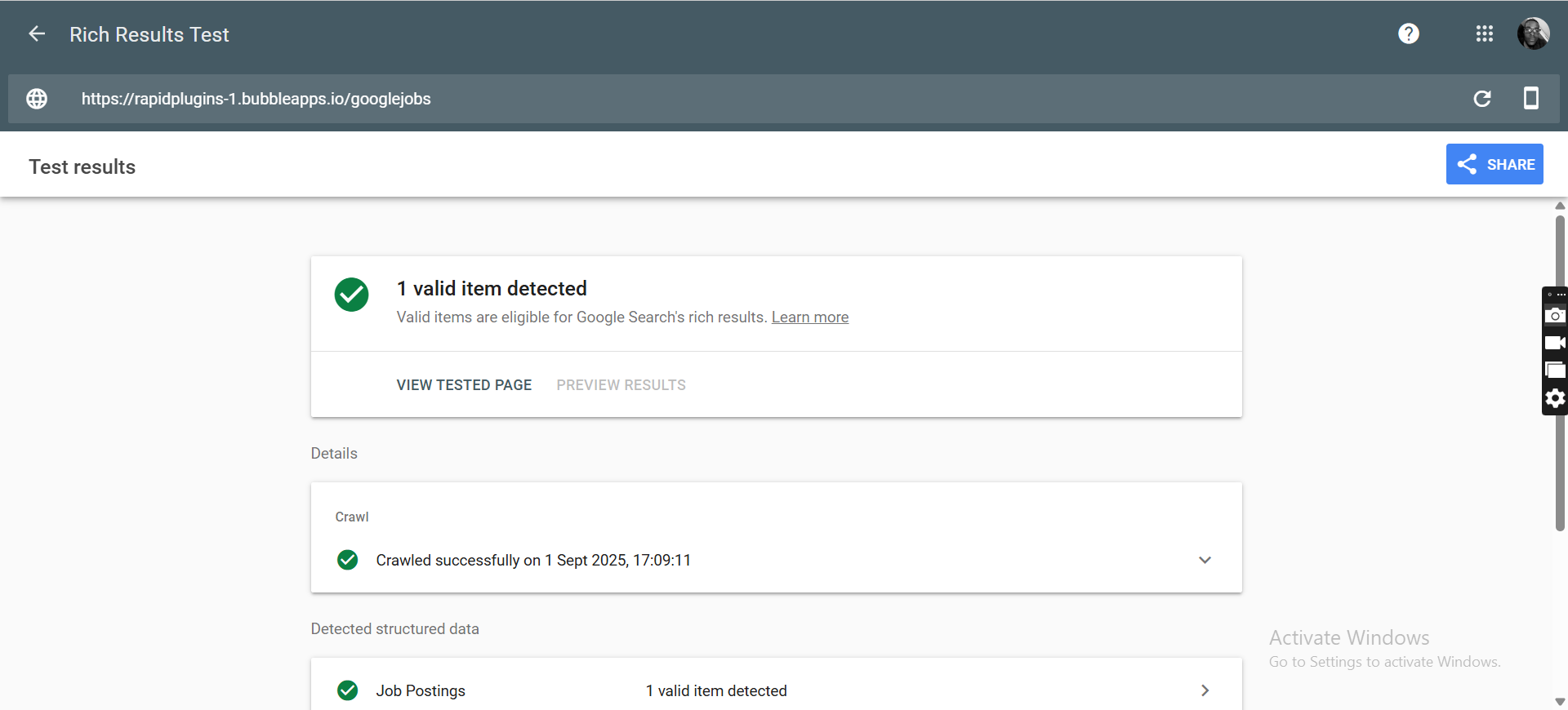Click the overlapping windows gallery icon
Image resolution: width=1568 pixels, height=710 pixels.
click(x=1555, y=371)
